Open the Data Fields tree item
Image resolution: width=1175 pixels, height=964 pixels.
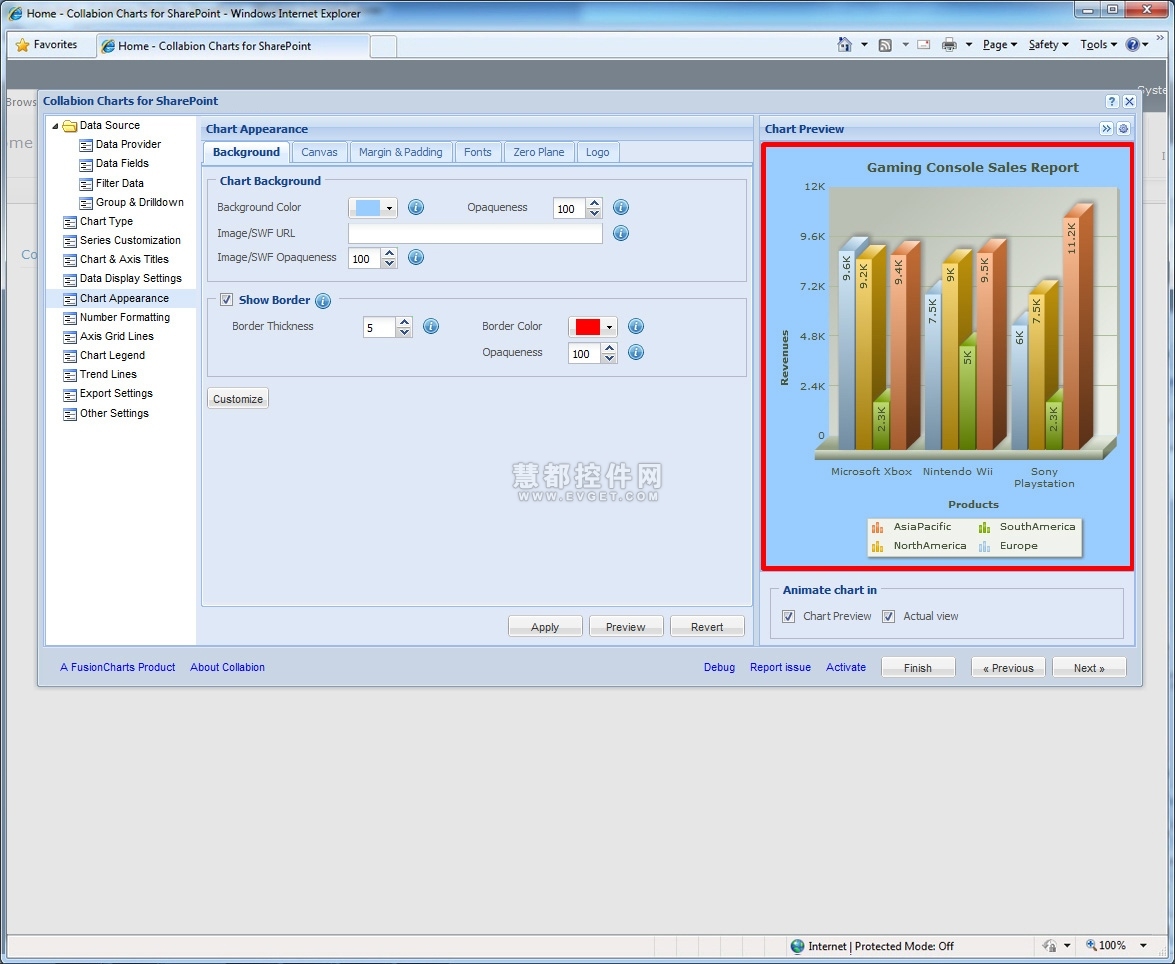pos(122,163)
